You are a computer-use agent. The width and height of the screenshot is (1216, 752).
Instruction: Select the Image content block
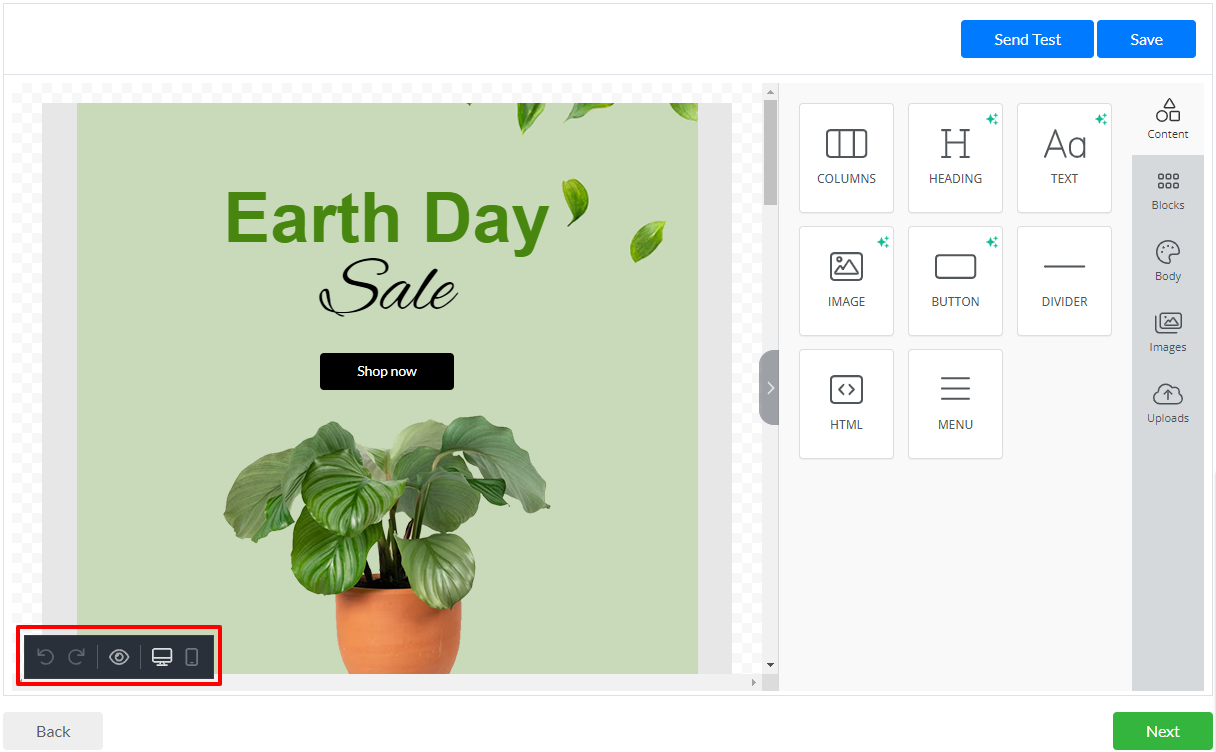click(x=846, y=281)
